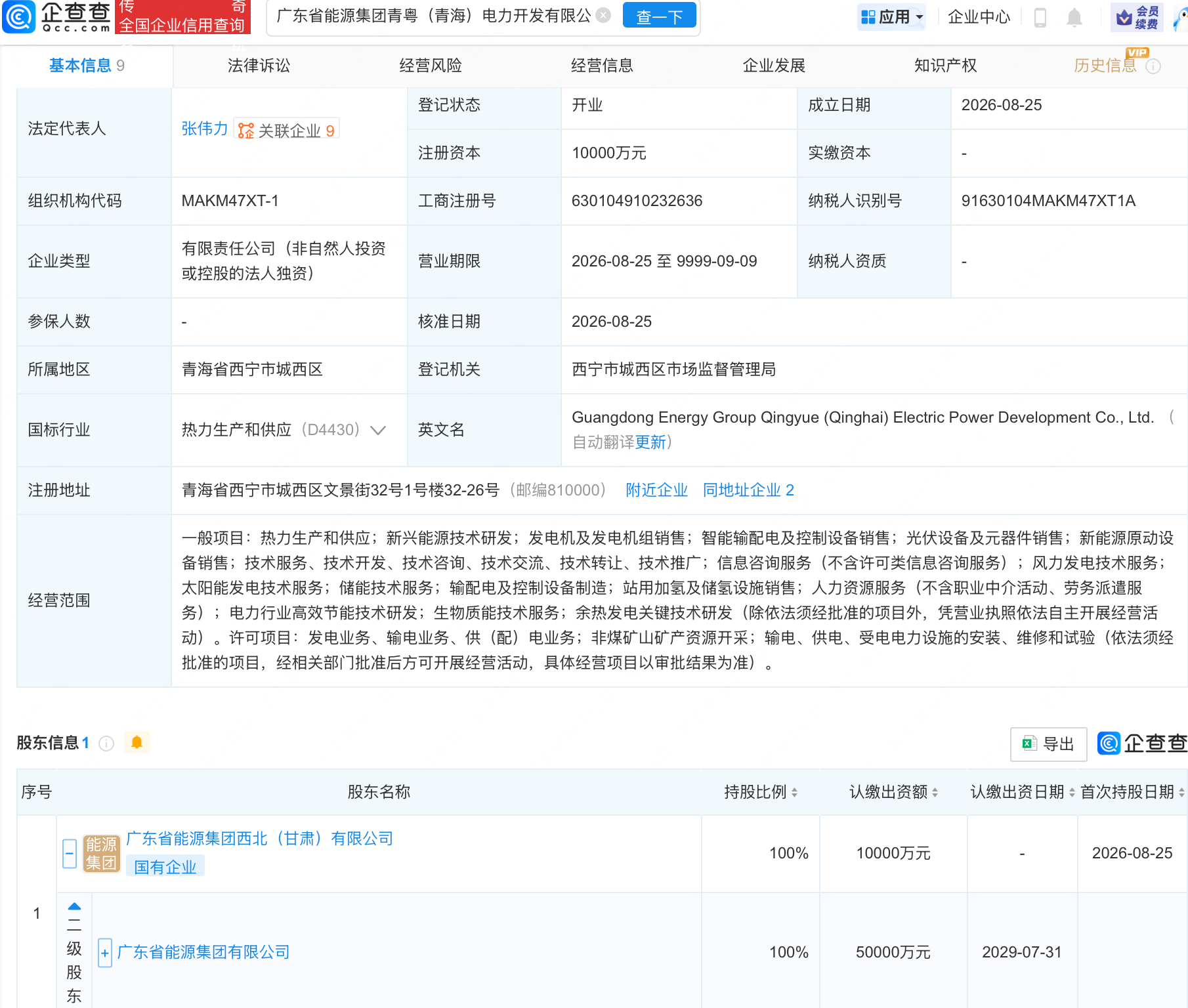Click the 查一下 search button

pyautogui.click(x=659, y=16)
